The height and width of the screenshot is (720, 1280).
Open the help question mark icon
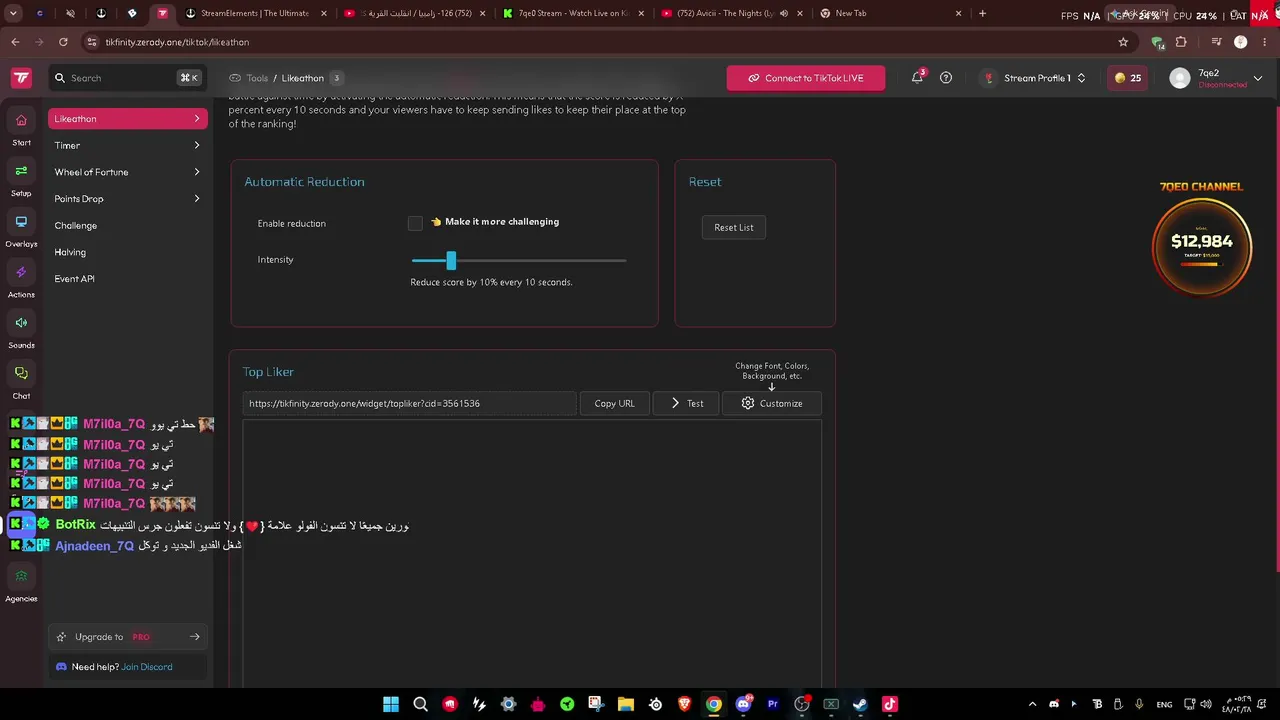point(946,78)
